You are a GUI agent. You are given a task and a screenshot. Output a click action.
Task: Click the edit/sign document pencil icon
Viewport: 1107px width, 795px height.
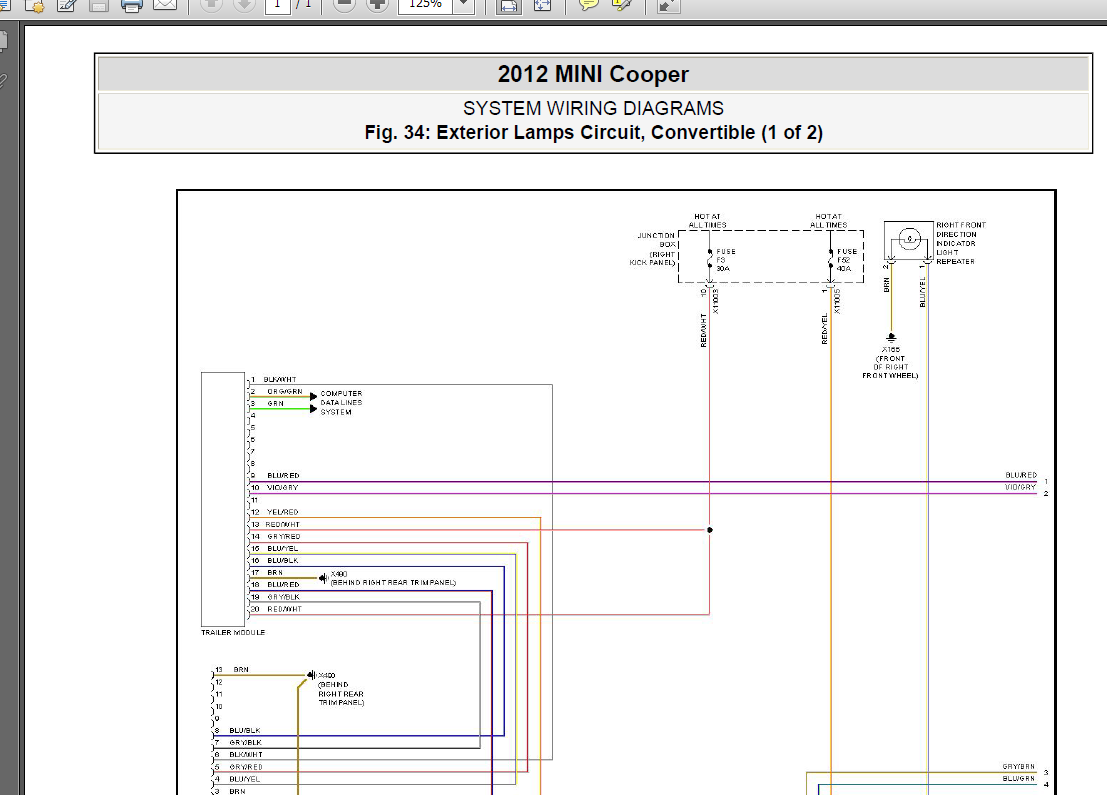(67, 5)
